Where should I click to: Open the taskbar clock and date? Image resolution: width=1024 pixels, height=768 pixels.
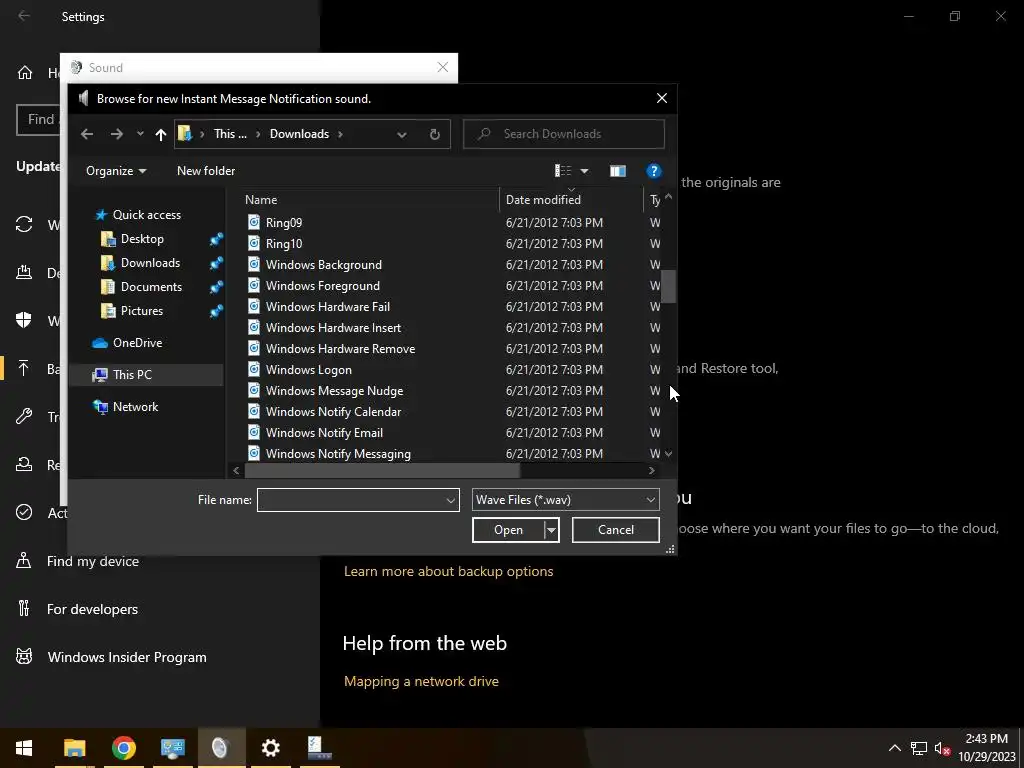[x=987, y=748]
